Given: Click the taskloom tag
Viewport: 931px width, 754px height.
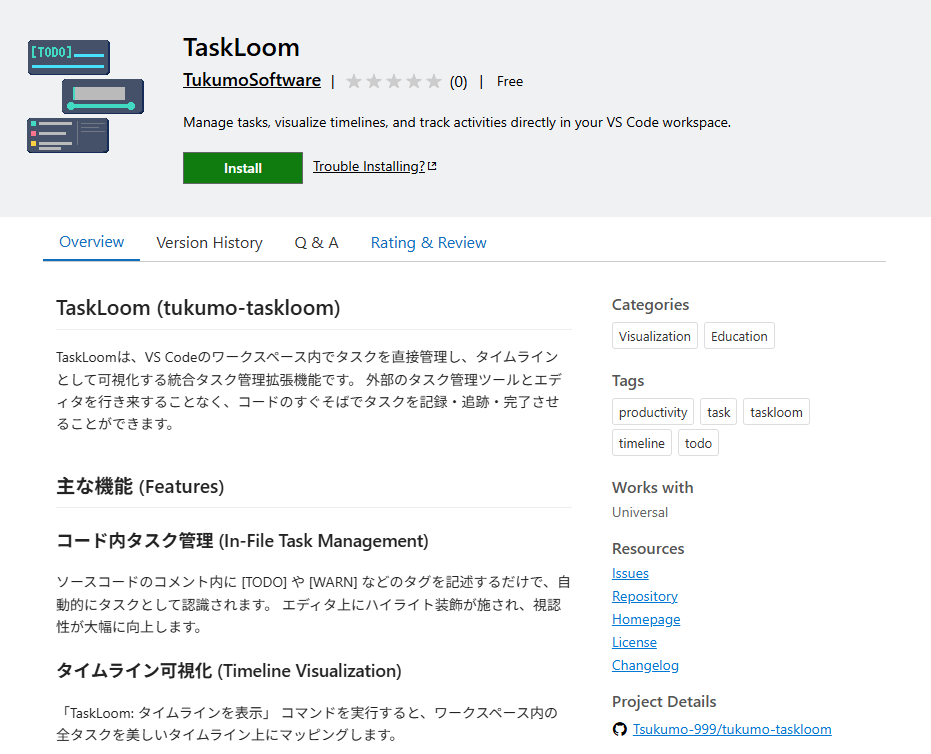Looking at the screenshot, I should [x=776, y=412].
